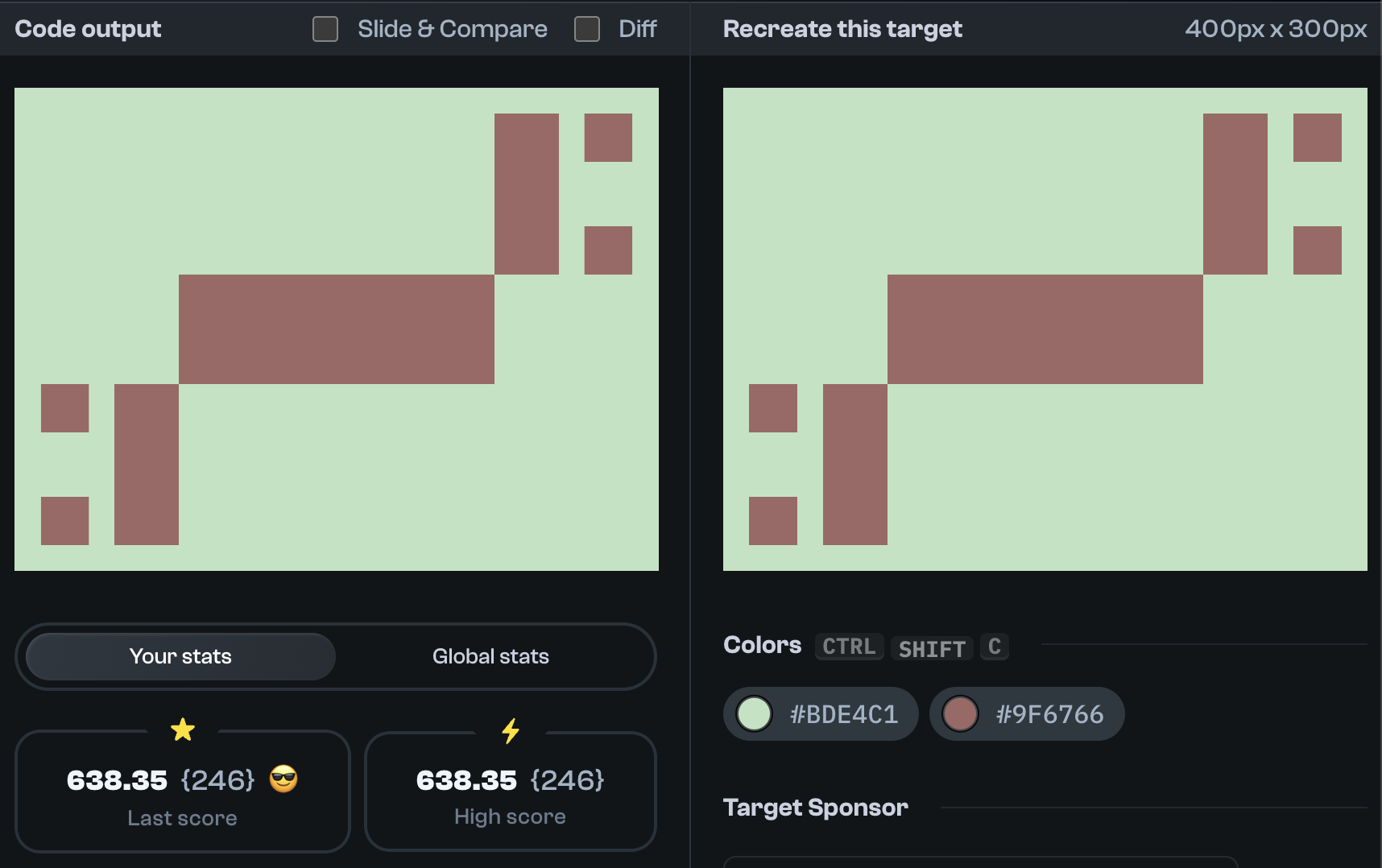Switch to the Global stats tab
Screen dimensions: 1382x868
pos(490,656)
